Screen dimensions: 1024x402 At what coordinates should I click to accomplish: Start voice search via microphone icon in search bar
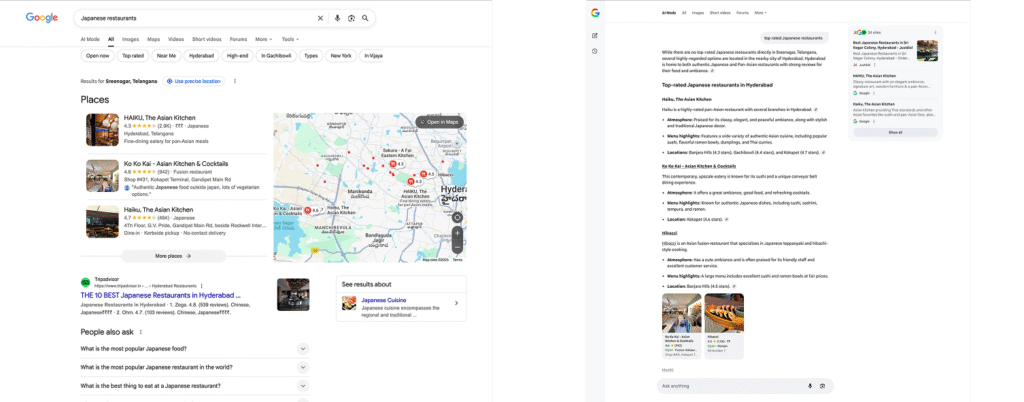pos(337,18)
